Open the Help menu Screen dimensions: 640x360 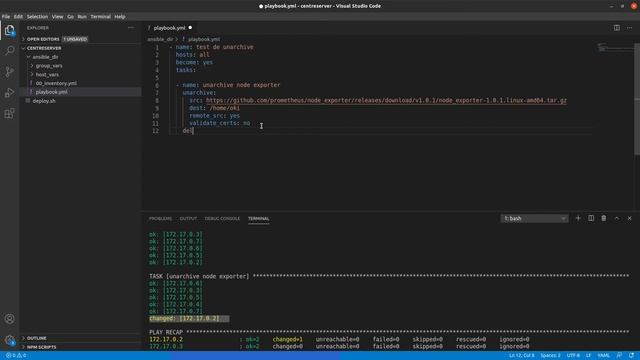click(120, 17)
